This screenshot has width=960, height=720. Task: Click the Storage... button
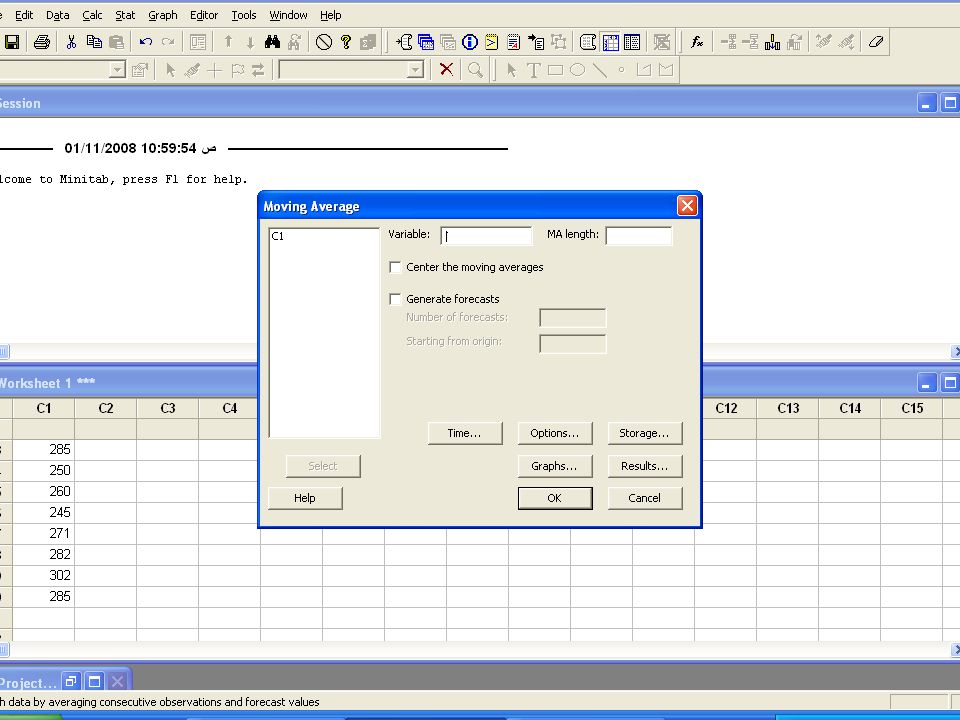pyautogui.click(x=645, y=433)
